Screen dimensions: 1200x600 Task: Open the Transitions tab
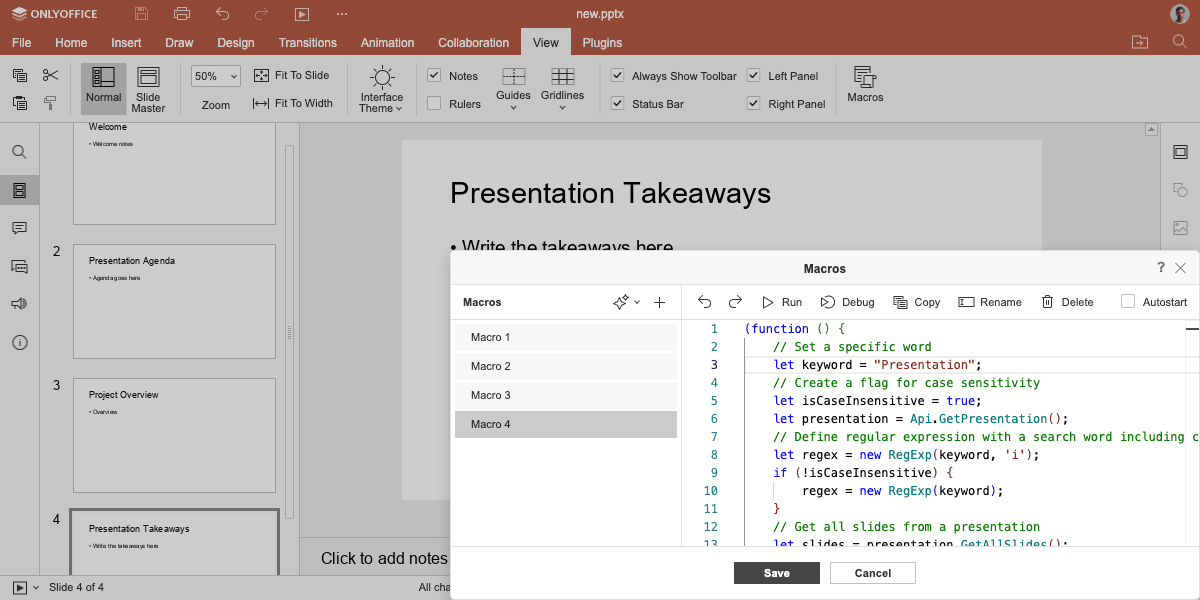point(308,43)
